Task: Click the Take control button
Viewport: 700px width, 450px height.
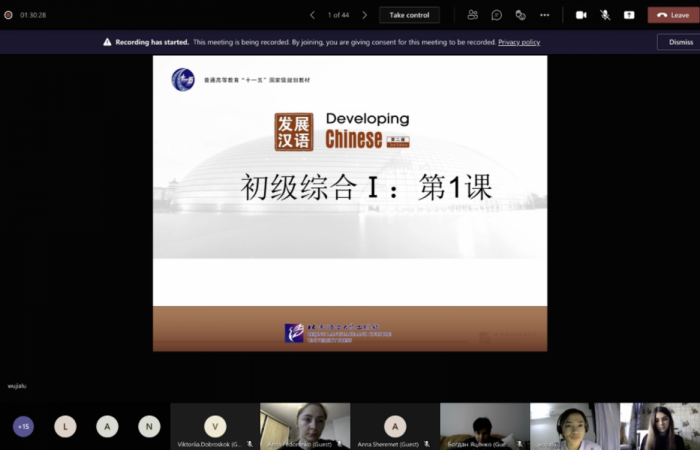Action: pos(409,15)
